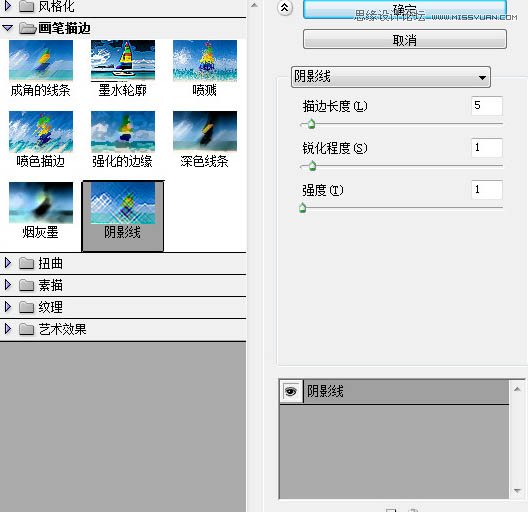Click the filter list scroll-up arrow

(255, 5)
